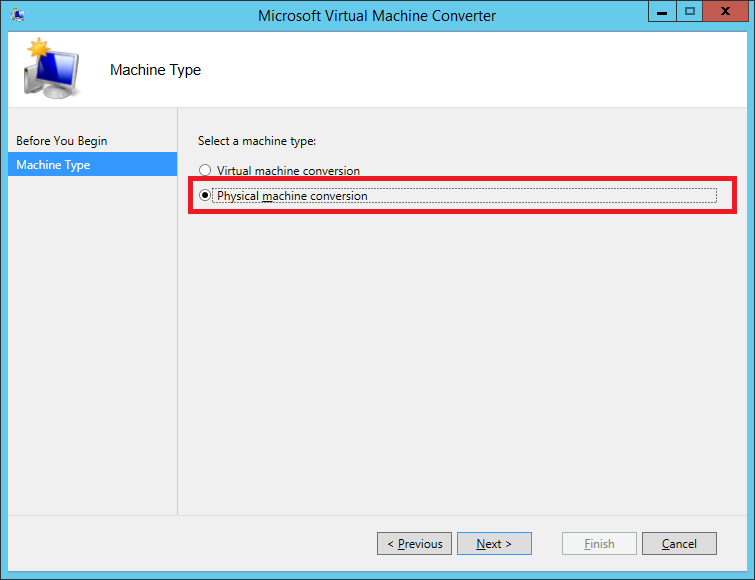Click the 'Select a machine type:' prompt
This screenshot has width=755, height=580.
click(257, 141)
